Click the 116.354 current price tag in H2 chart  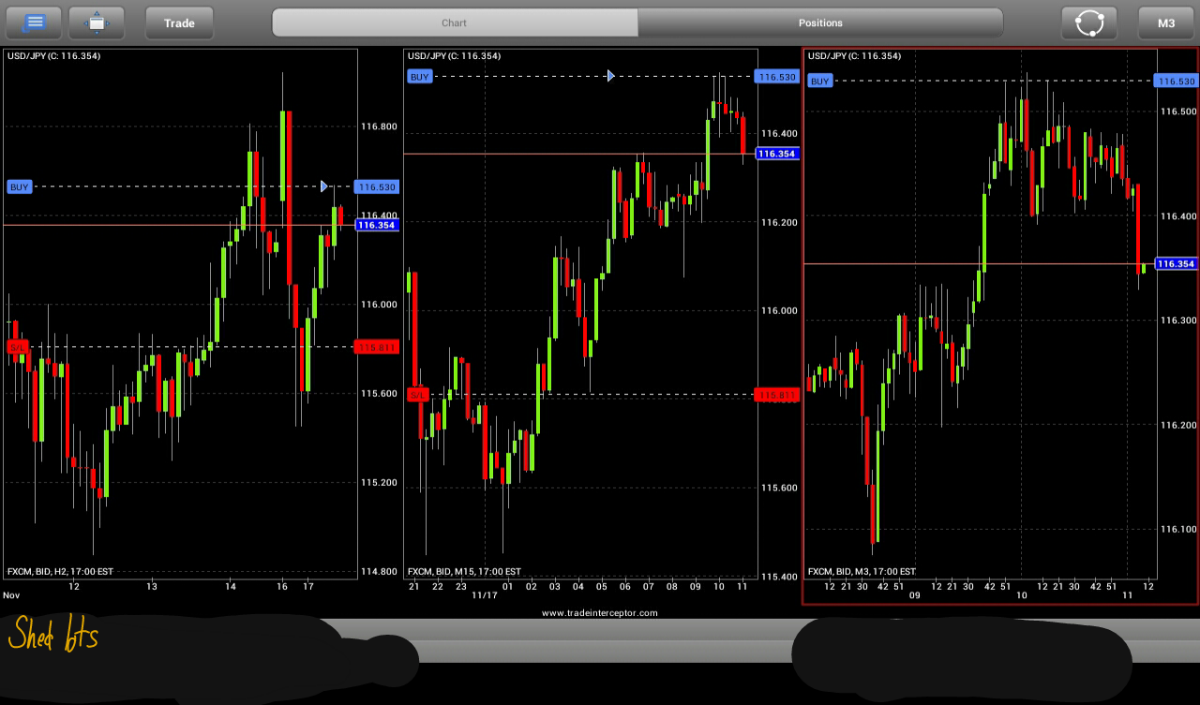pyautogui.click(x=376, y=225)
